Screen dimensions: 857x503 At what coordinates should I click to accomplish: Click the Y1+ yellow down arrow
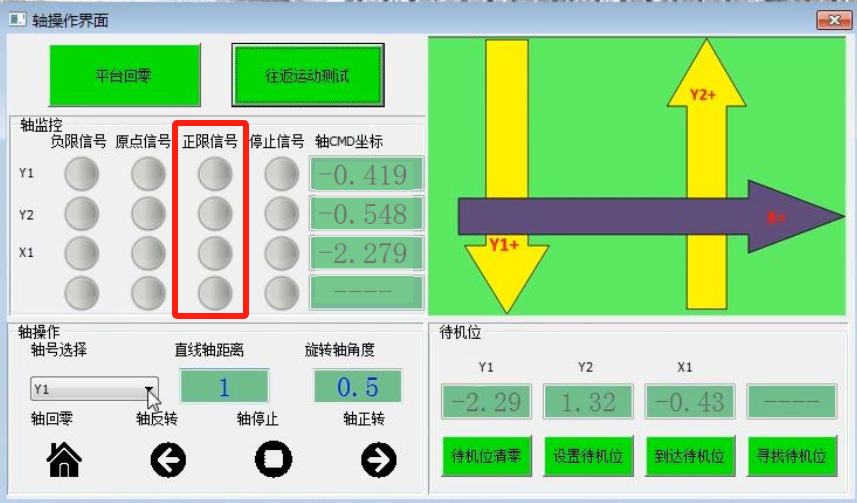pyautogui.click(x=506, y=150)
